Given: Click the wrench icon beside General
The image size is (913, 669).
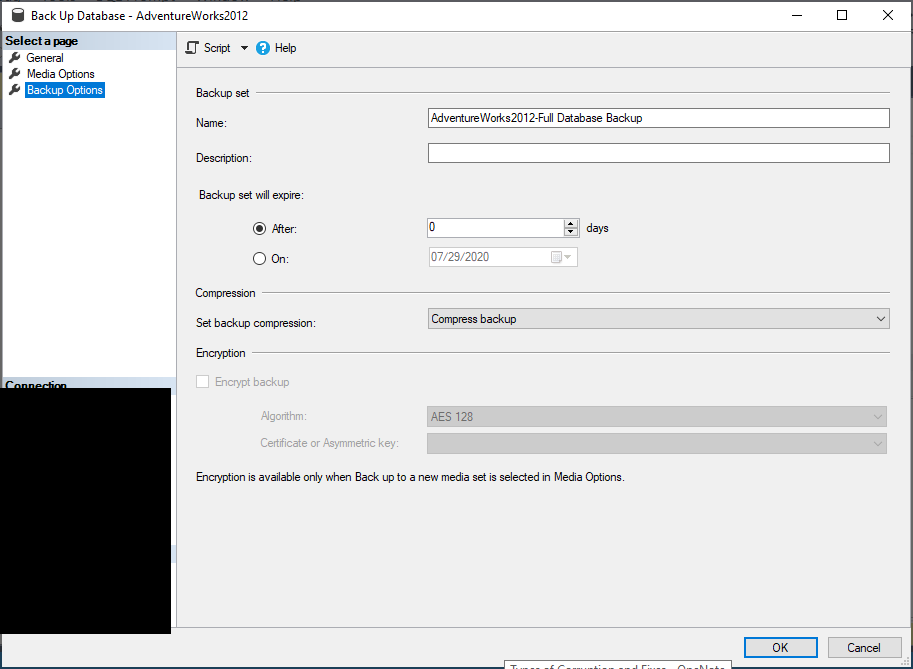Looking at the screenshot, I should (x=15, y=58).
